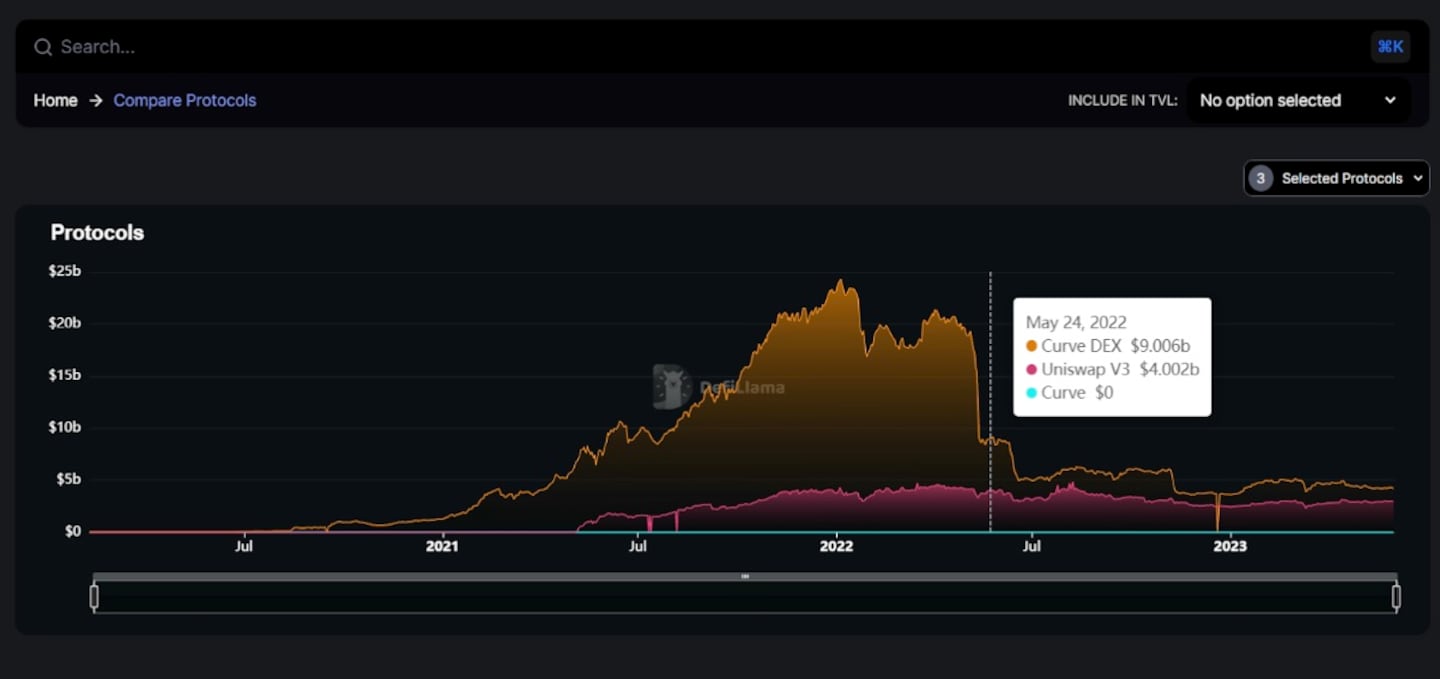Open the Selected Protocols dropdown
This screenshot has height=679, width=1440.
click(x=1336, y=178)
